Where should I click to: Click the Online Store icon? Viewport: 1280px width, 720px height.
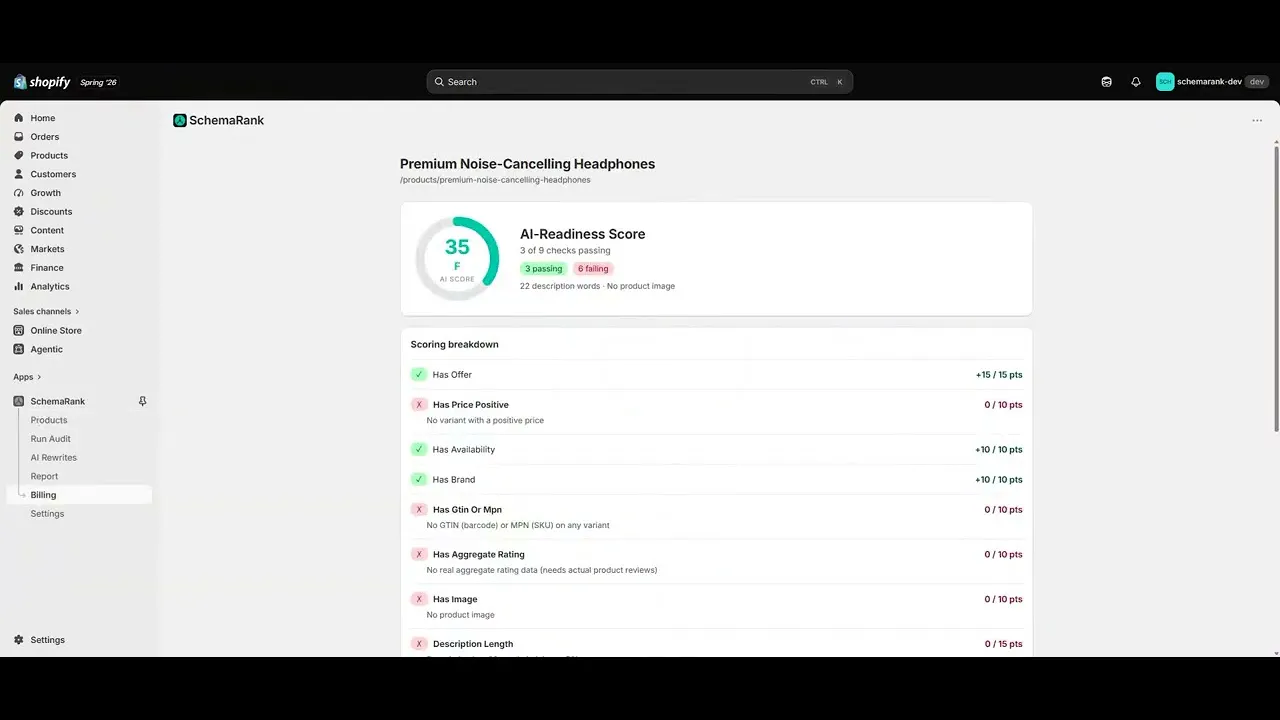[x=18, y=330]
